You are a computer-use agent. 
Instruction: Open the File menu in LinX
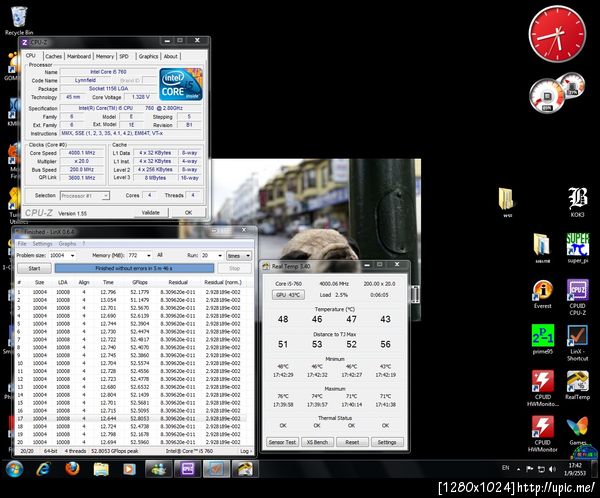[22, 244]
